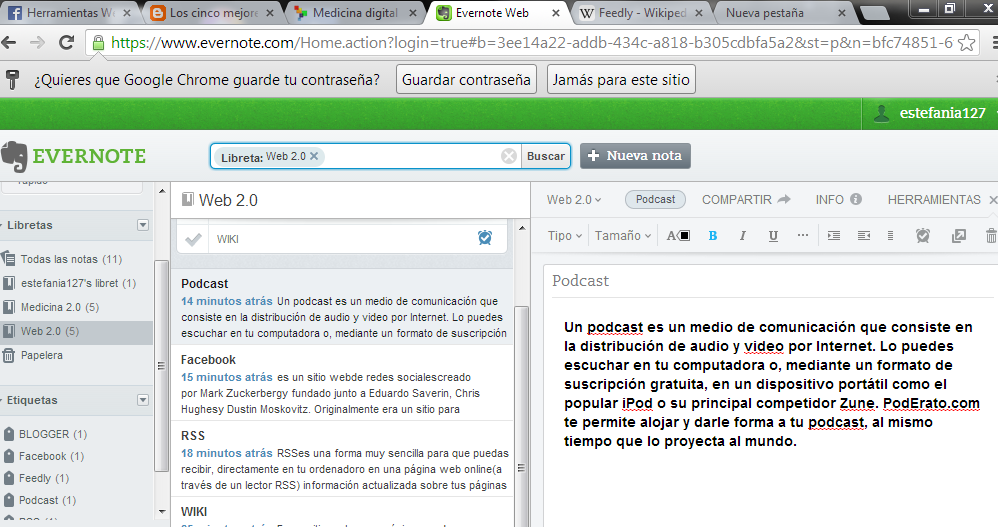The height and width of the screenshot is (527, 998).
Task: Open the WIKI note in list
Action: (342, 513)
